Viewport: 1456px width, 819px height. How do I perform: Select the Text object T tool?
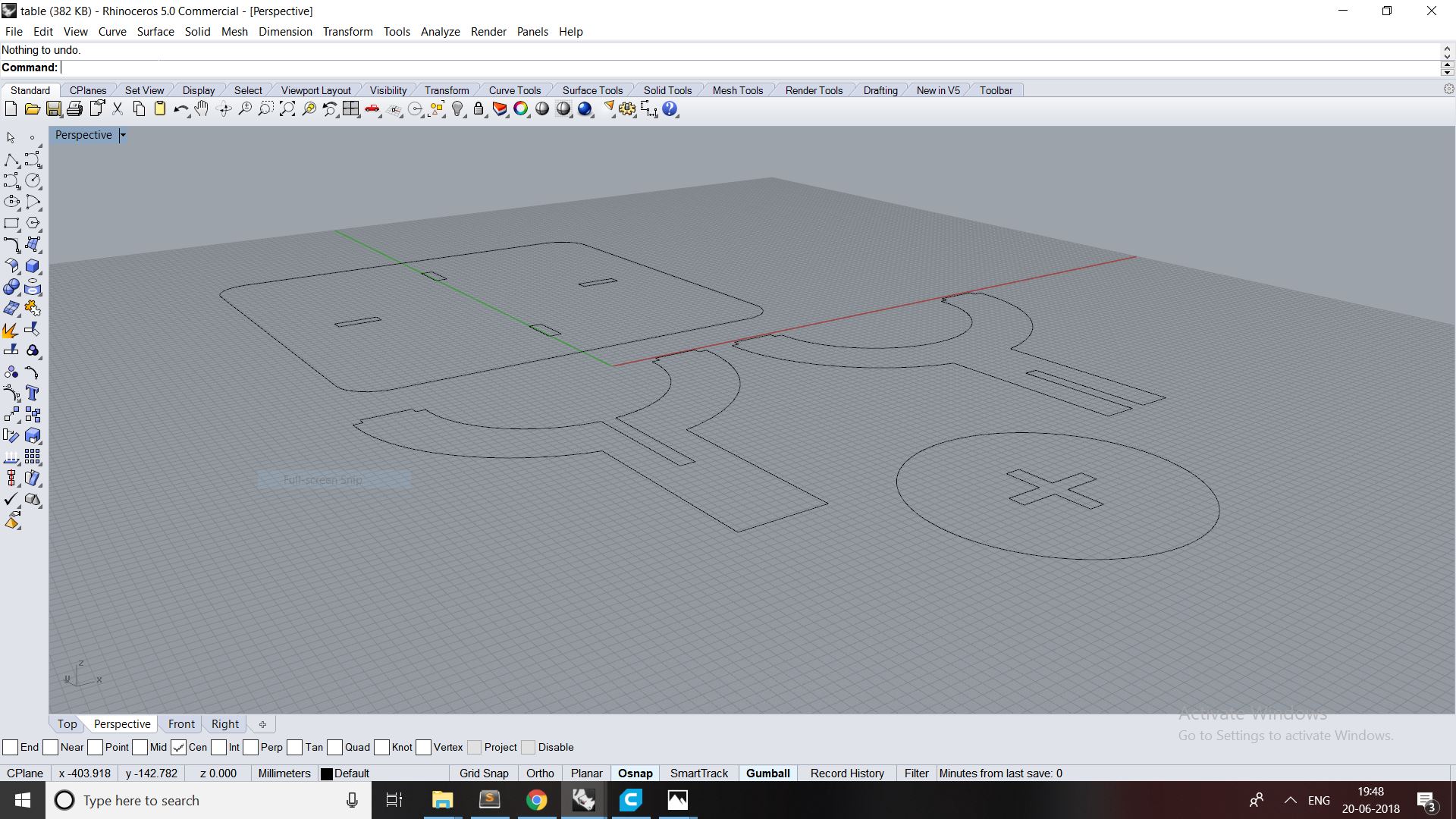pos(33,393)
